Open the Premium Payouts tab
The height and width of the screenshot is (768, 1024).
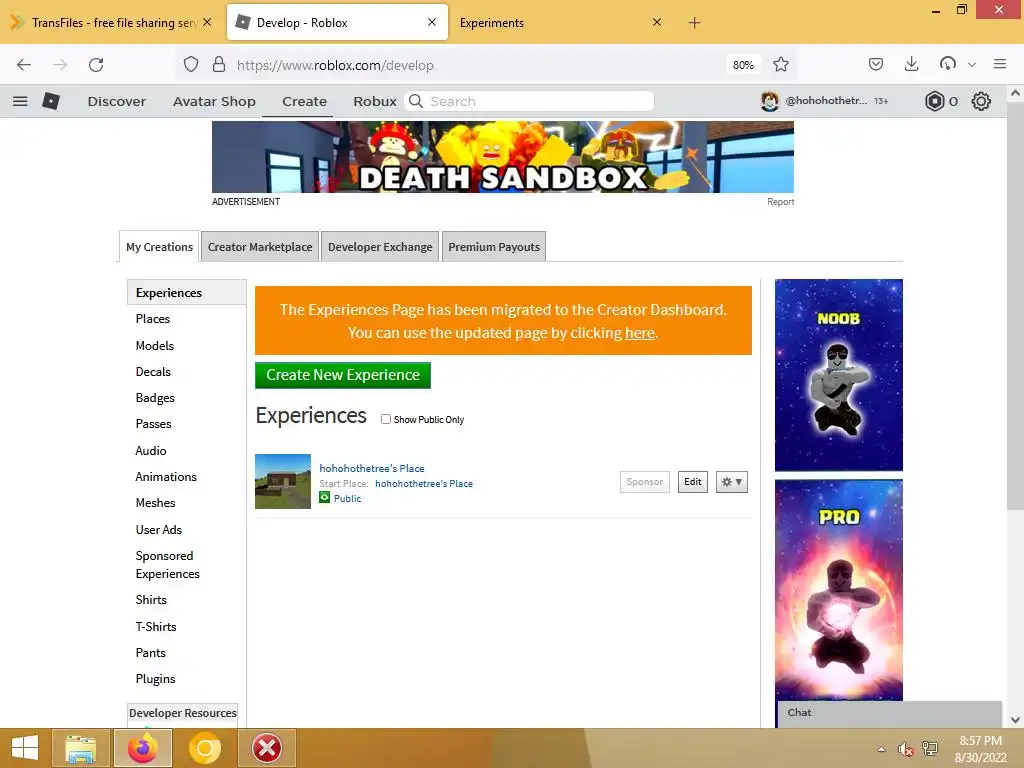coord(494,247)
